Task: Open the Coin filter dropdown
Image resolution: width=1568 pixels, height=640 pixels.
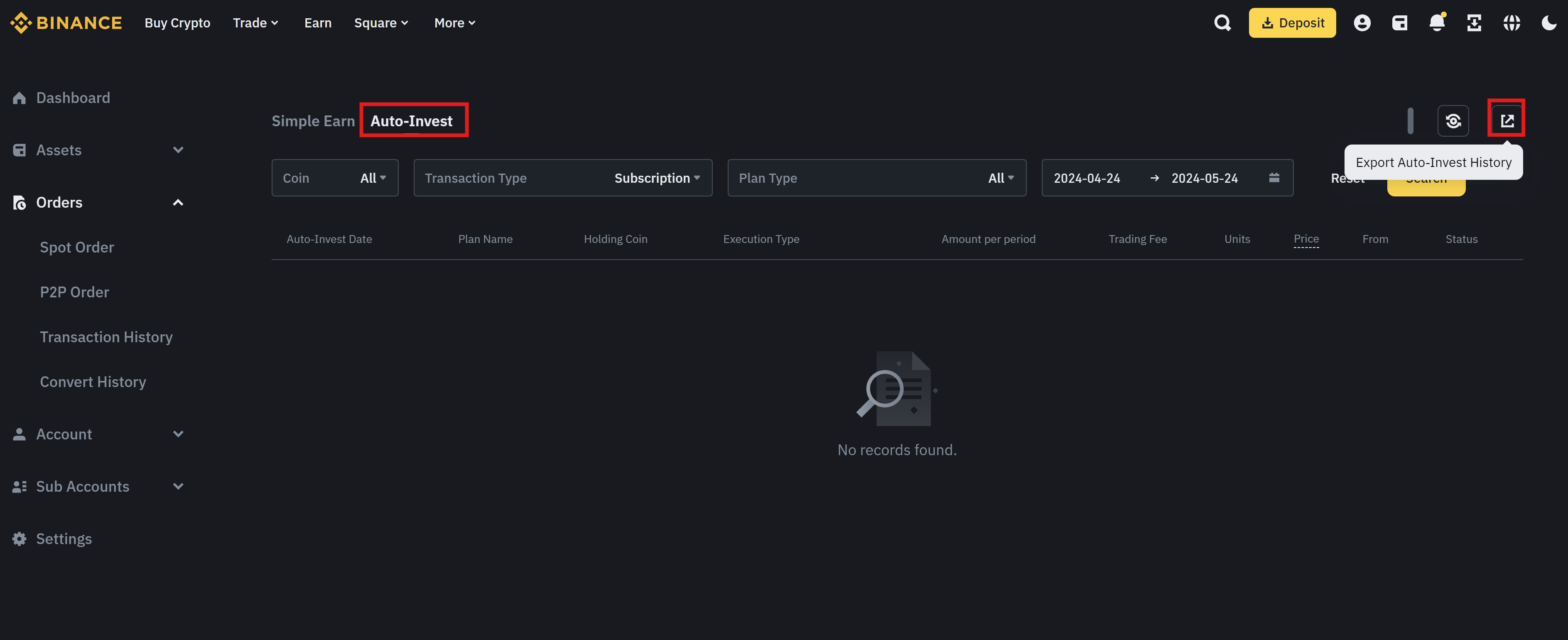Action: click(335, 178)
